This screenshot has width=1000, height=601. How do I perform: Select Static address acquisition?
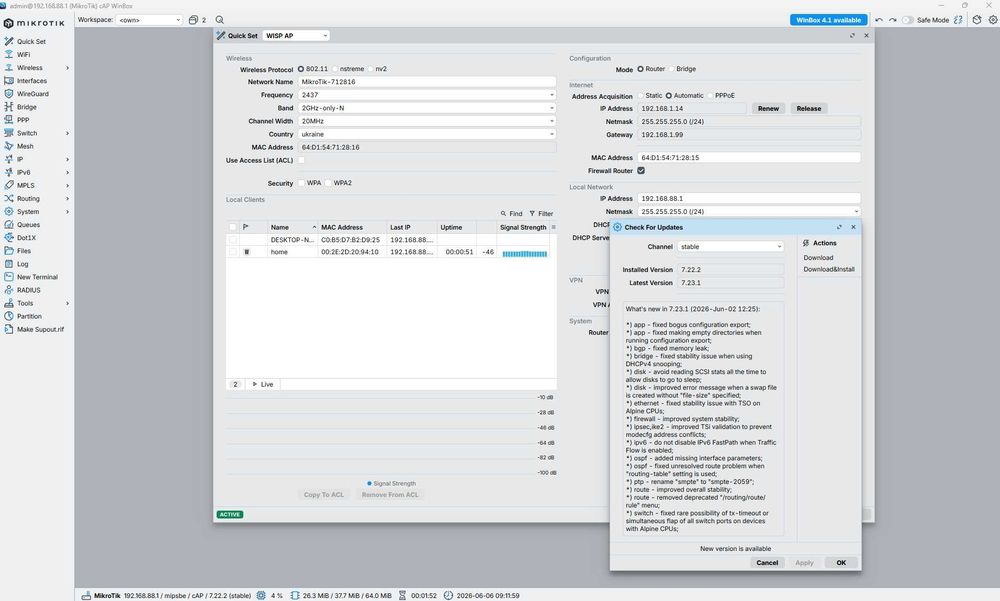pyautogui.click(x=641, y=96)
